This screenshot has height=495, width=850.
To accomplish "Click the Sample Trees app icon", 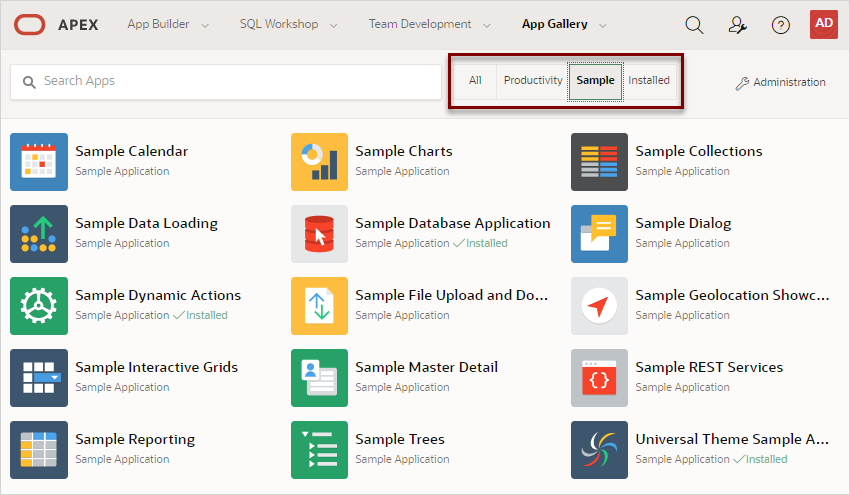I will [319, 450].
